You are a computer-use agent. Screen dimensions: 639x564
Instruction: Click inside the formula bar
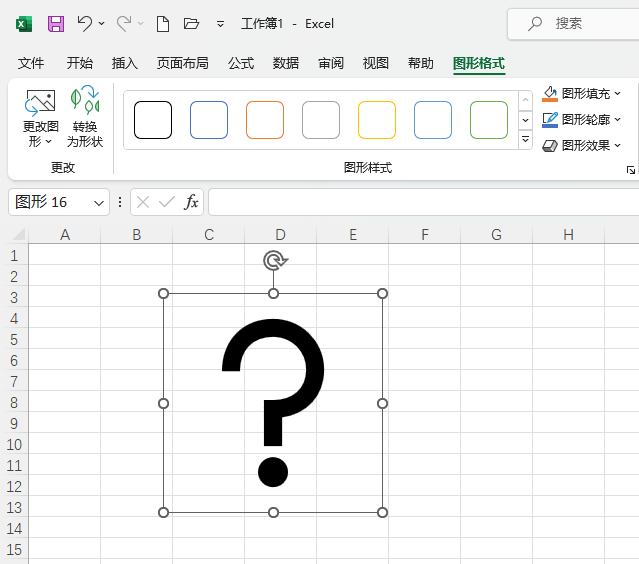[423, 202]
